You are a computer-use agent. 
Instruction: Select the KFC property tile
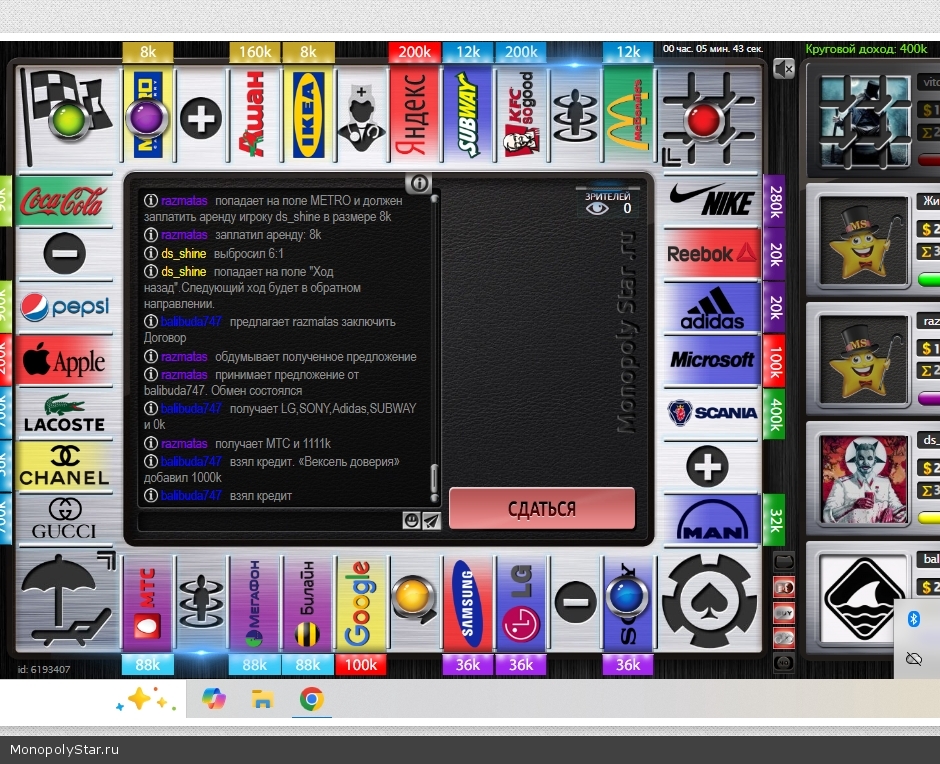point(521,115)
